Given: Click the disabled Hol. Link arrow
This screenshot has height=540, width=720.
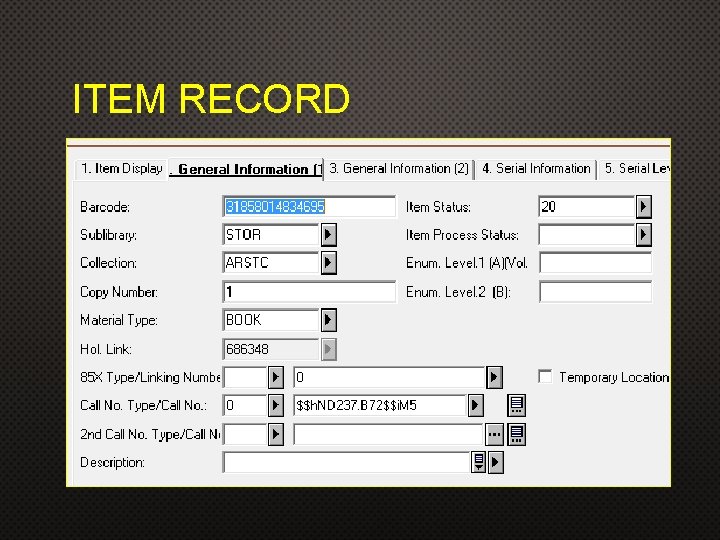Looking at the screenshot, I should pos(328,349).
